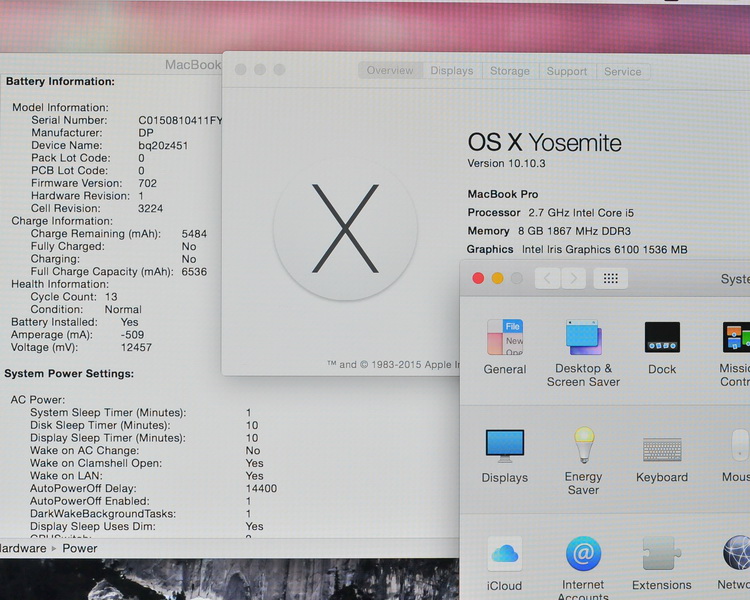The height and width of the screenshot is (600, 750).
Task: Switch to the Storage tab
Action: click(510, 71)
